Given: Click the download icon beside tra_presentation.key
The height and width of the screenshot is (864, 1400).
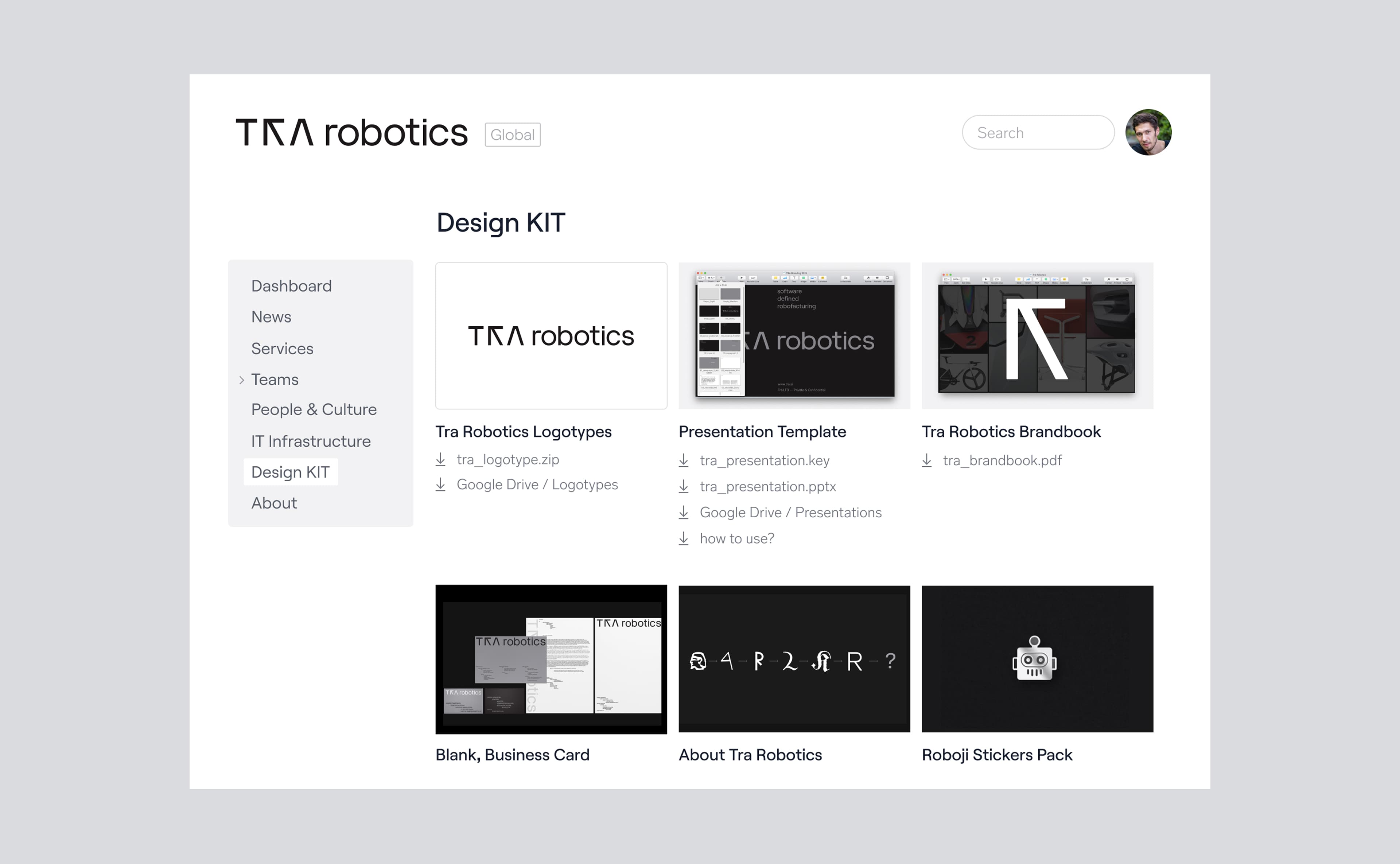Looking at the screenshot, I should pos(685,460).
